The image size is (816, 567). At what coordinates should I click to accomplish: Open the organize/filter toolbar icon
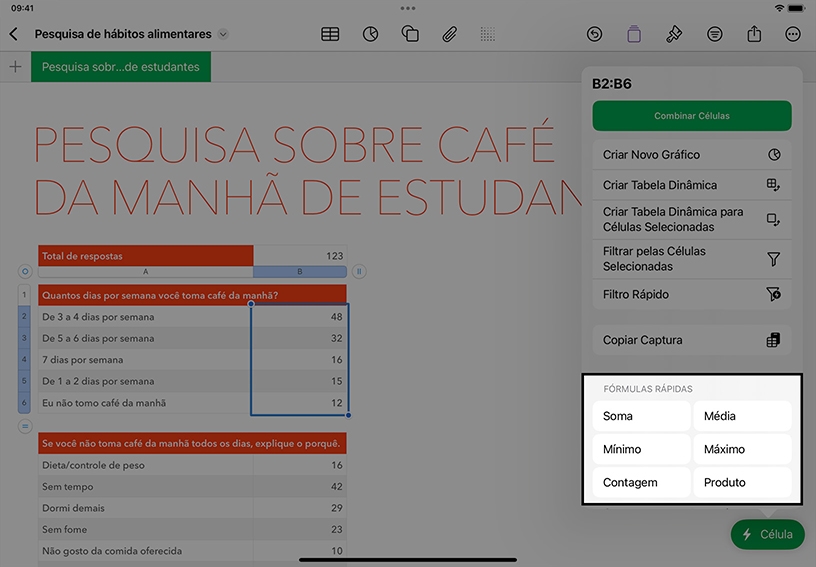(x=715, y=34)
